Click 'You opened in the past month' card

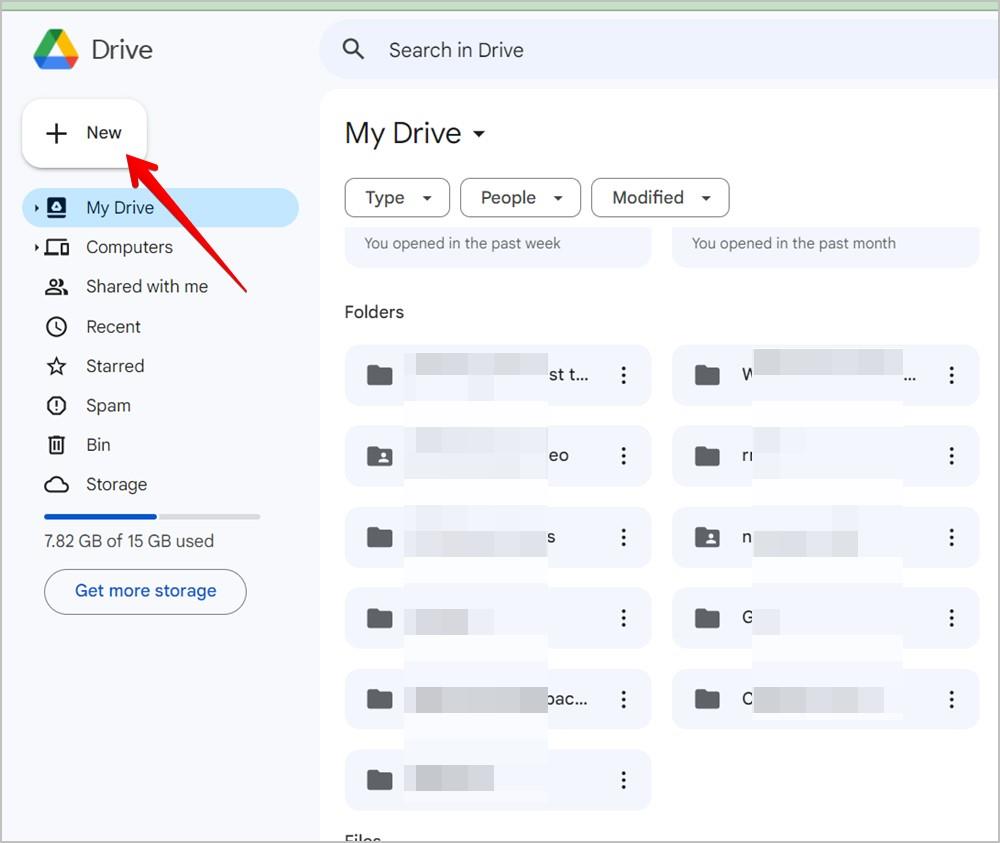click(825, 247)
